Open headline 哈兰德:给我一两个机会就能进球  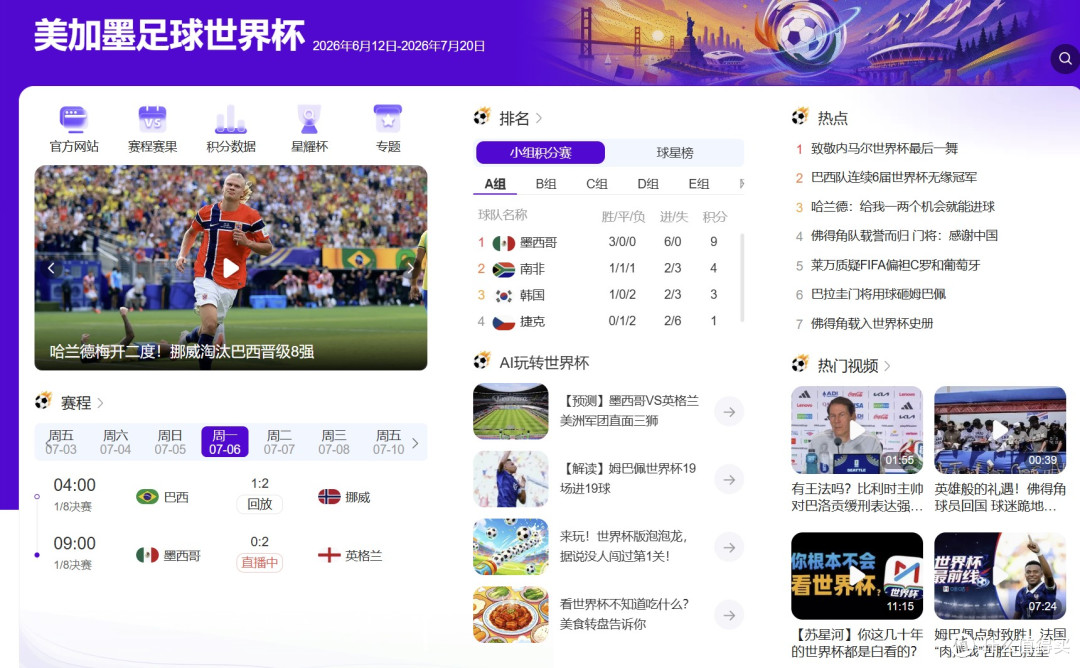click(x=903, y=207)
